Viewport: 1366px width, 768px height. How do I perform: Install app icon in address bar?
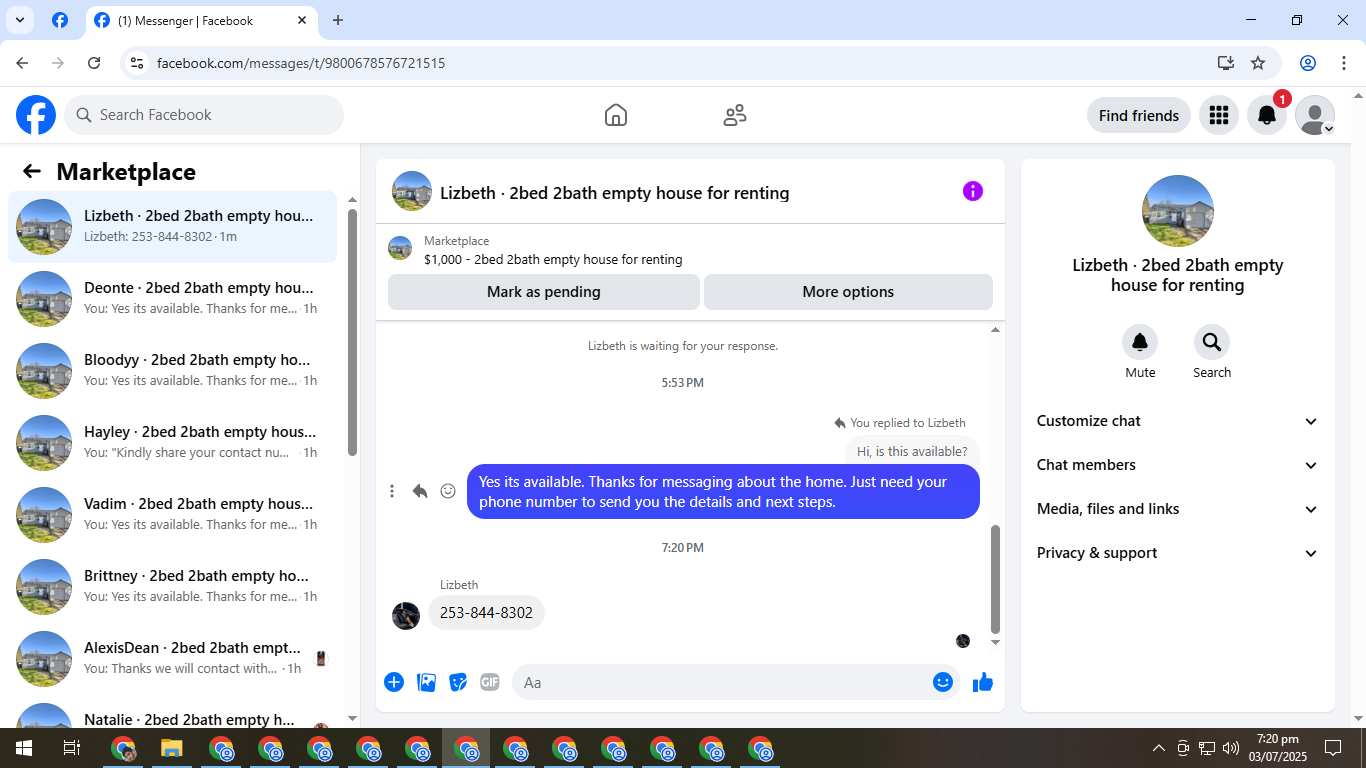click(x=1226, y=63)
